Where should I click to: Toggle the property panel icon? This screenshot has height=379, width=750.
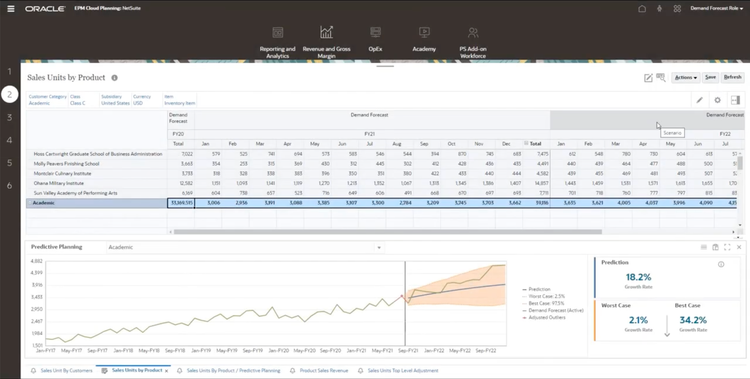[x=735, y=100]
